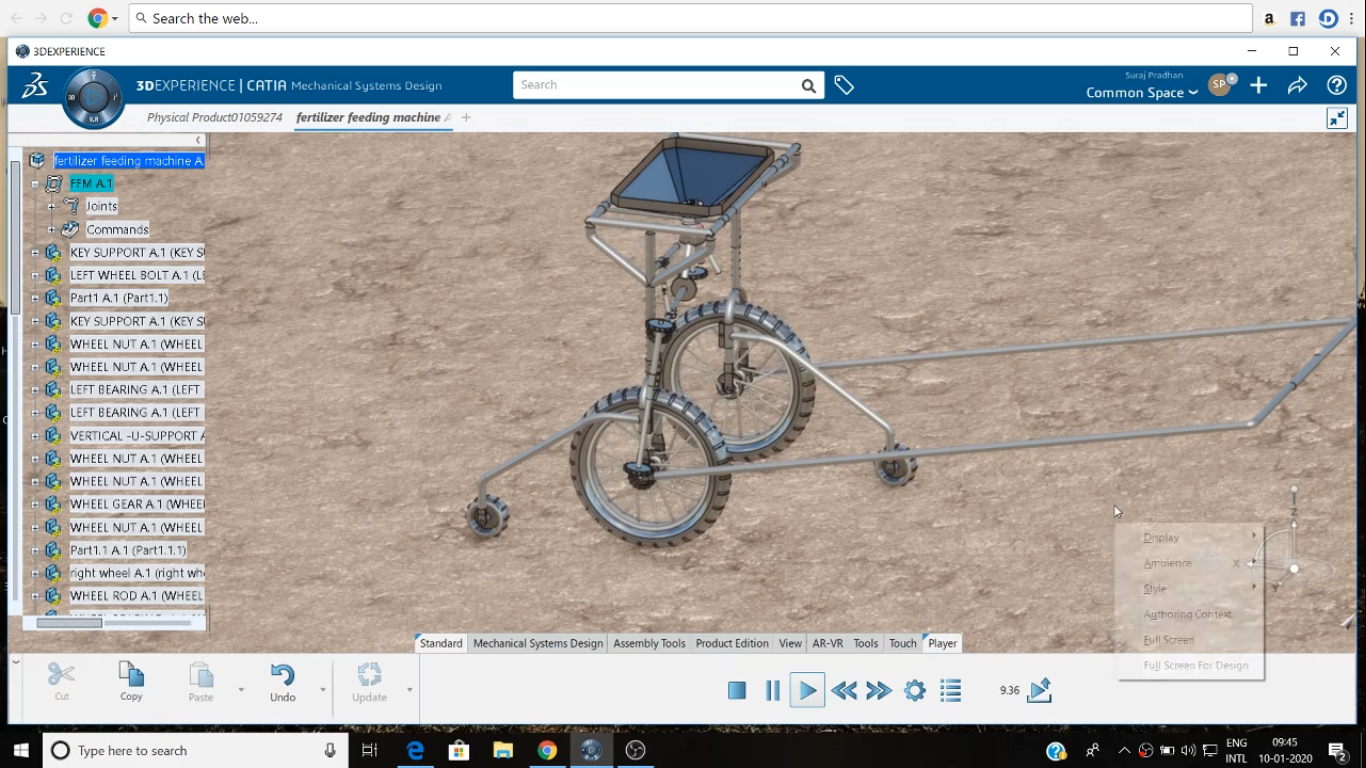Expand Part1 A.1 (Part1.1) node
The width and height of the screenshot is (1366, 768).
(35, 299)
